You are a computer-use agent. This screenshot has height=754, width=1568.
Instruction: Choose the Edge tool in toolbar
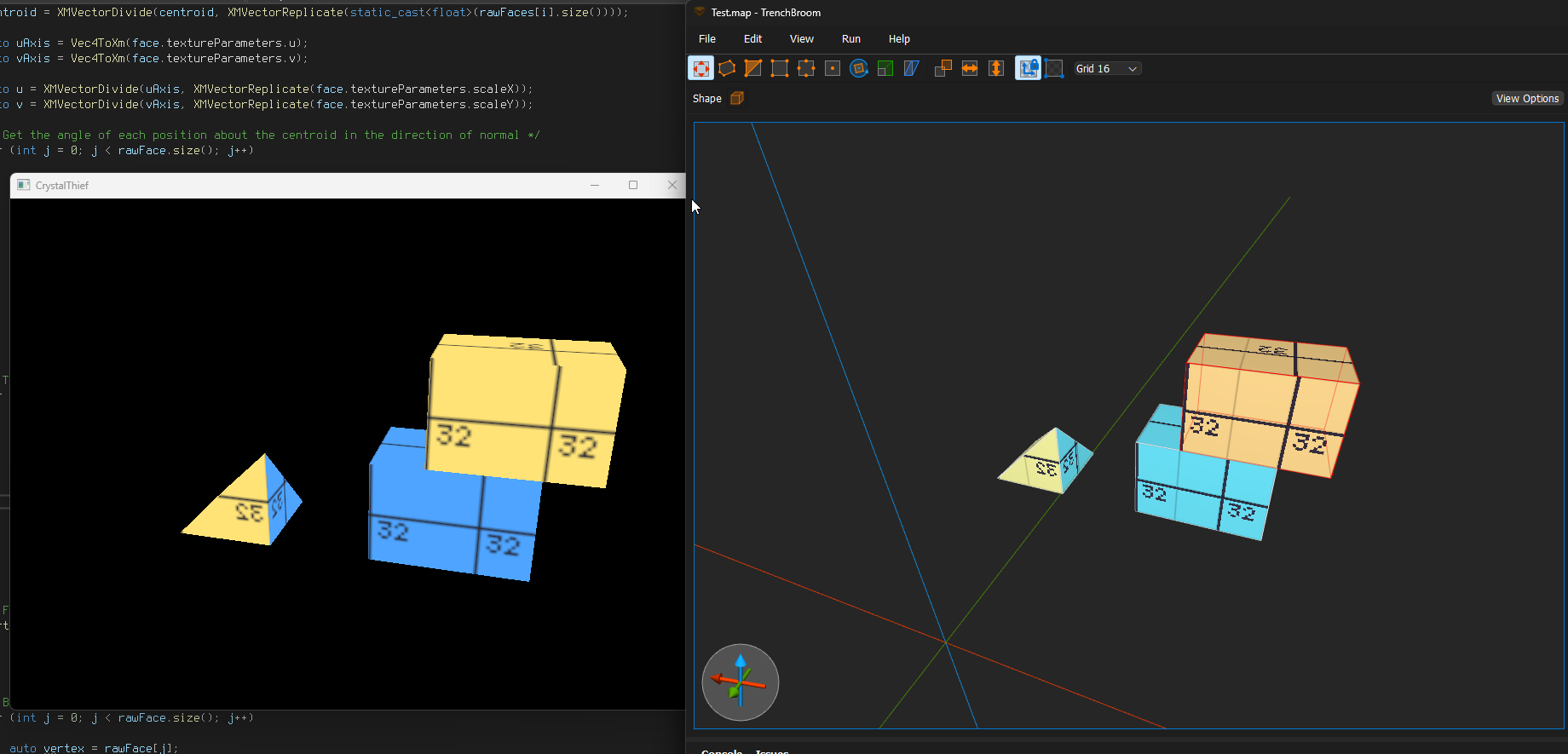point(806,69)
